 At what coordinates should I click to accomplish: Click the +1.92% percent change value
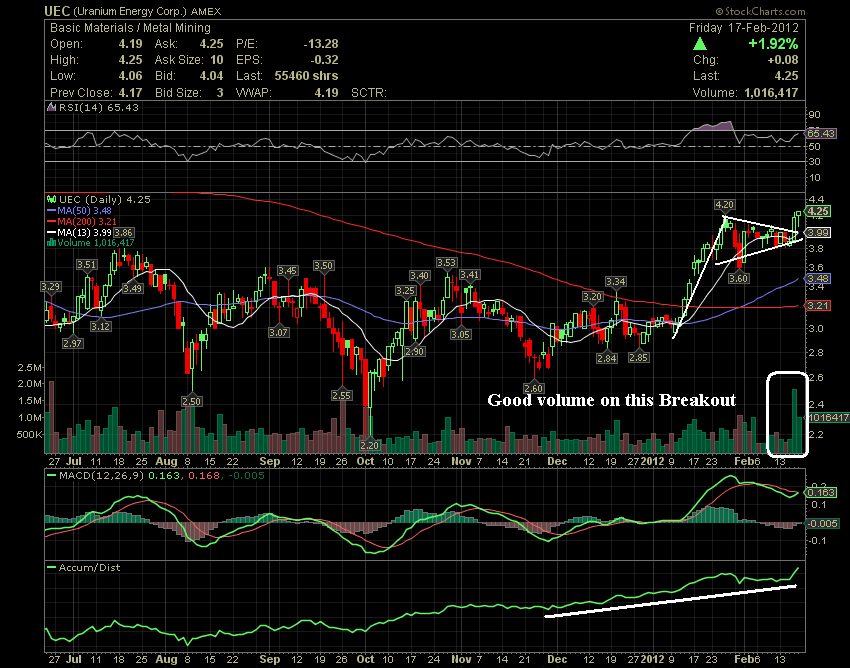[773, 44]
